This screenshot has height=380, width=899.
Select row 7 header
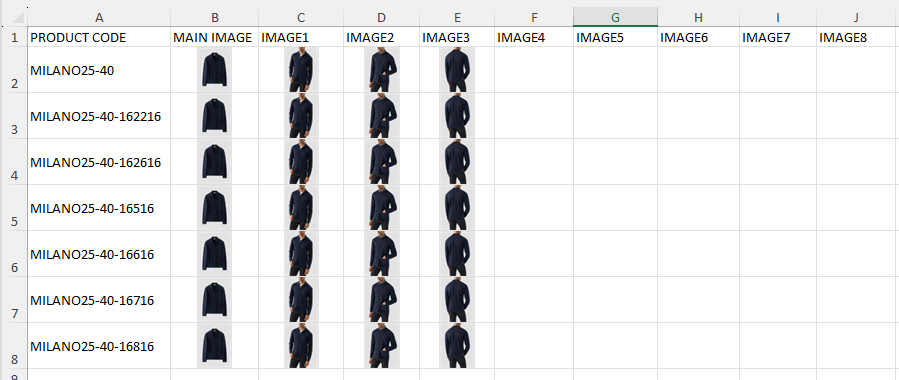pyautogui.click(x=14, y=300)
